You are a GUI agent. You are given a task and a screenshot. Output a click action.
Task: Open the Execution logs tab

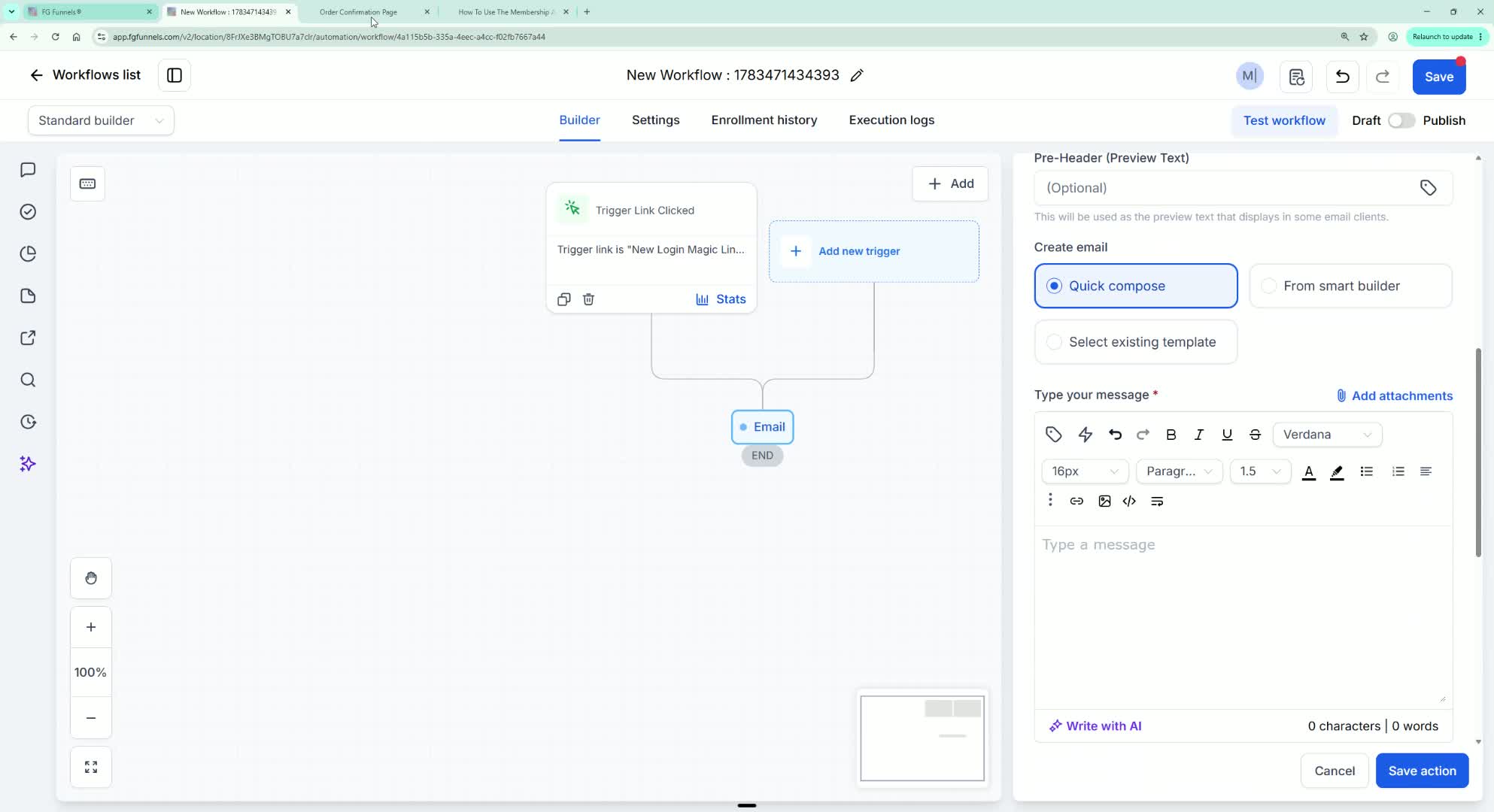coord(891,120)
